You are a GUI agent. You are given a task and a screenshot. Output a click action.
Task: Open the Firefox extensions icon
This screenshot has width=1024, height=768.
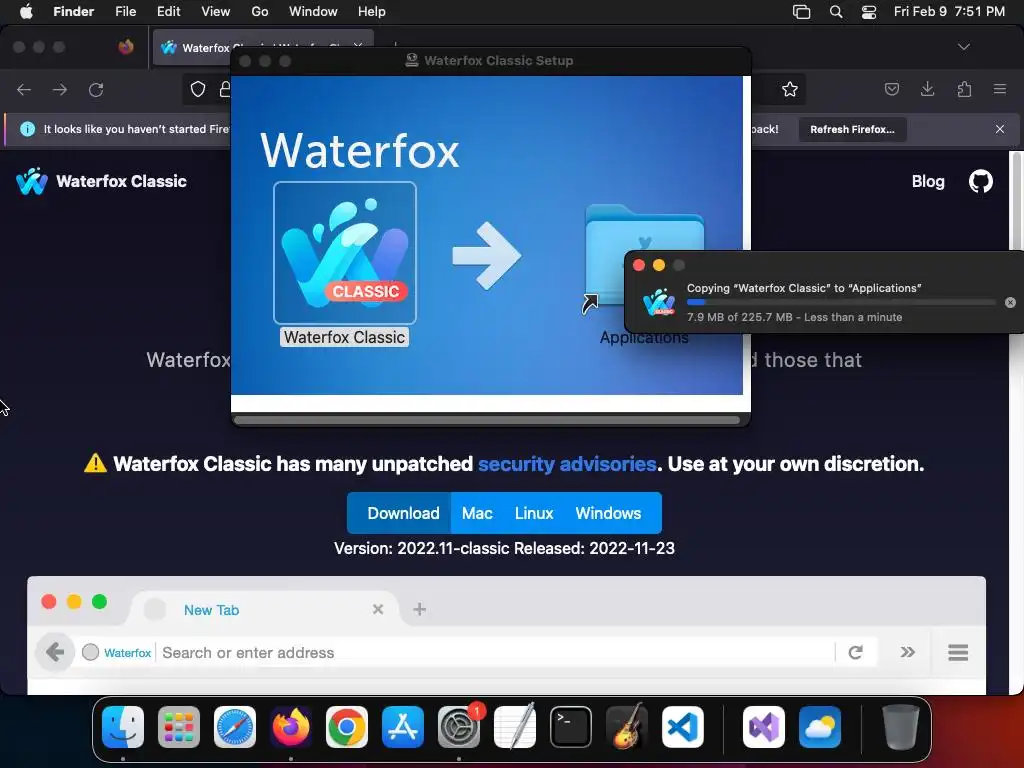click(x=964, y=89)
